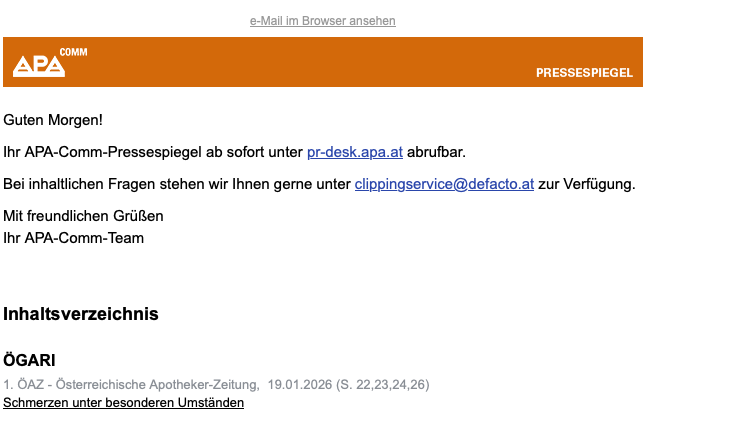
Task: Click the 'Mit freundlichen Grüßen' line
Action: tap(83, 216)
